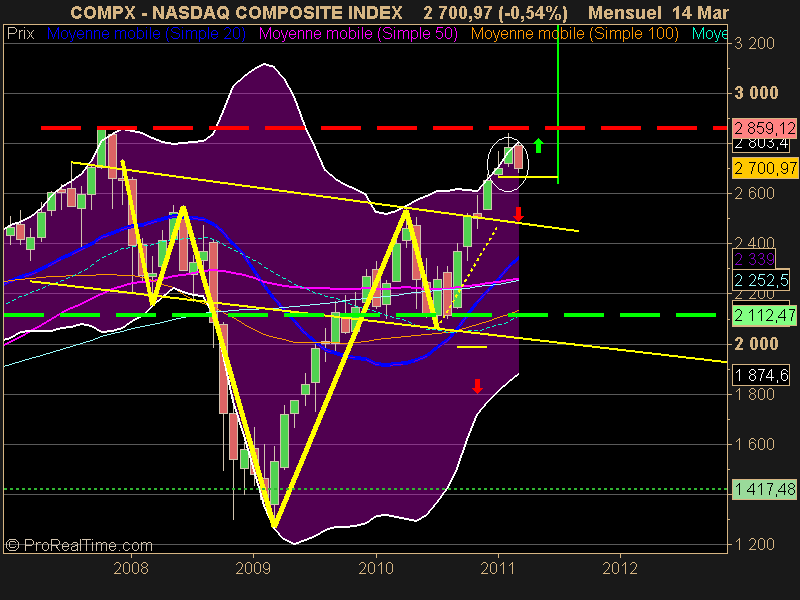Click the green price tag 2 112,47

tap(764, 315)
